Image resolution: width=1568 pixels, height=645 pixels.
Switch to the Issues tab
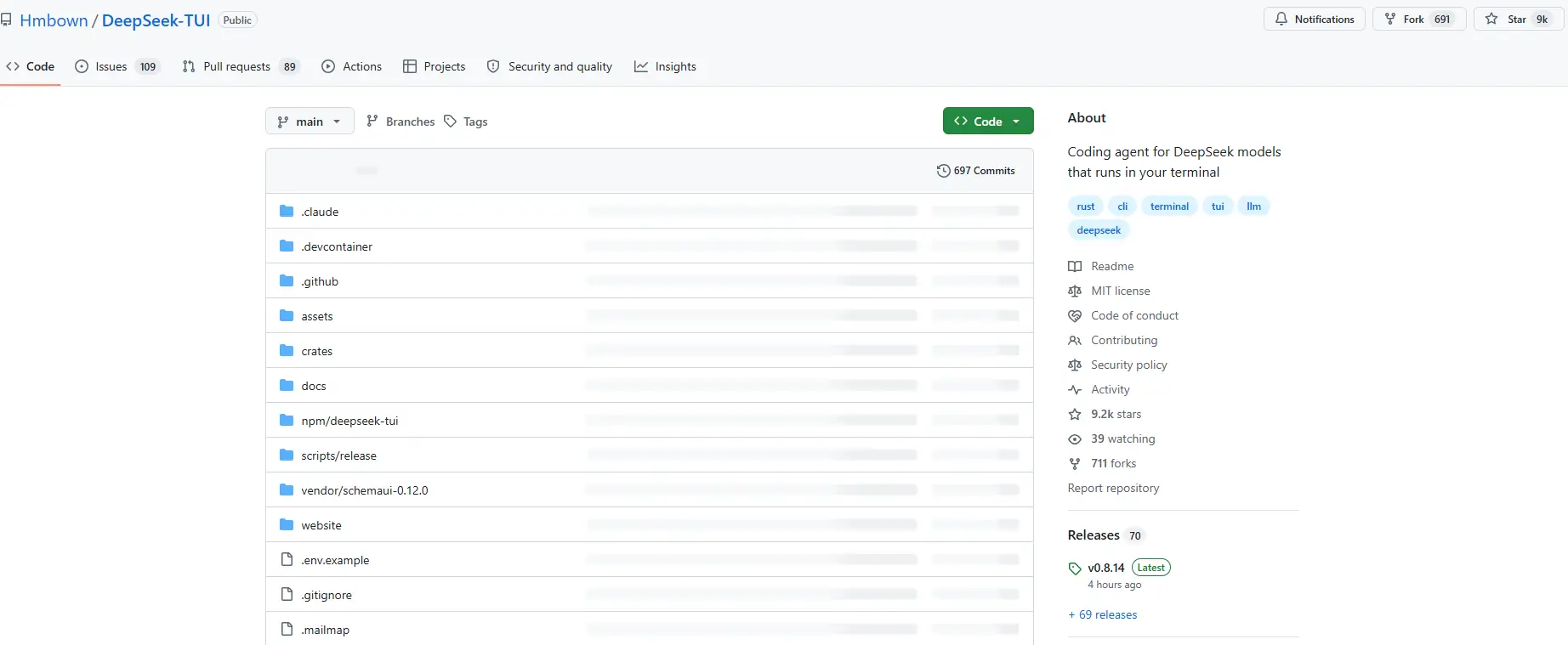click(117, 66)
